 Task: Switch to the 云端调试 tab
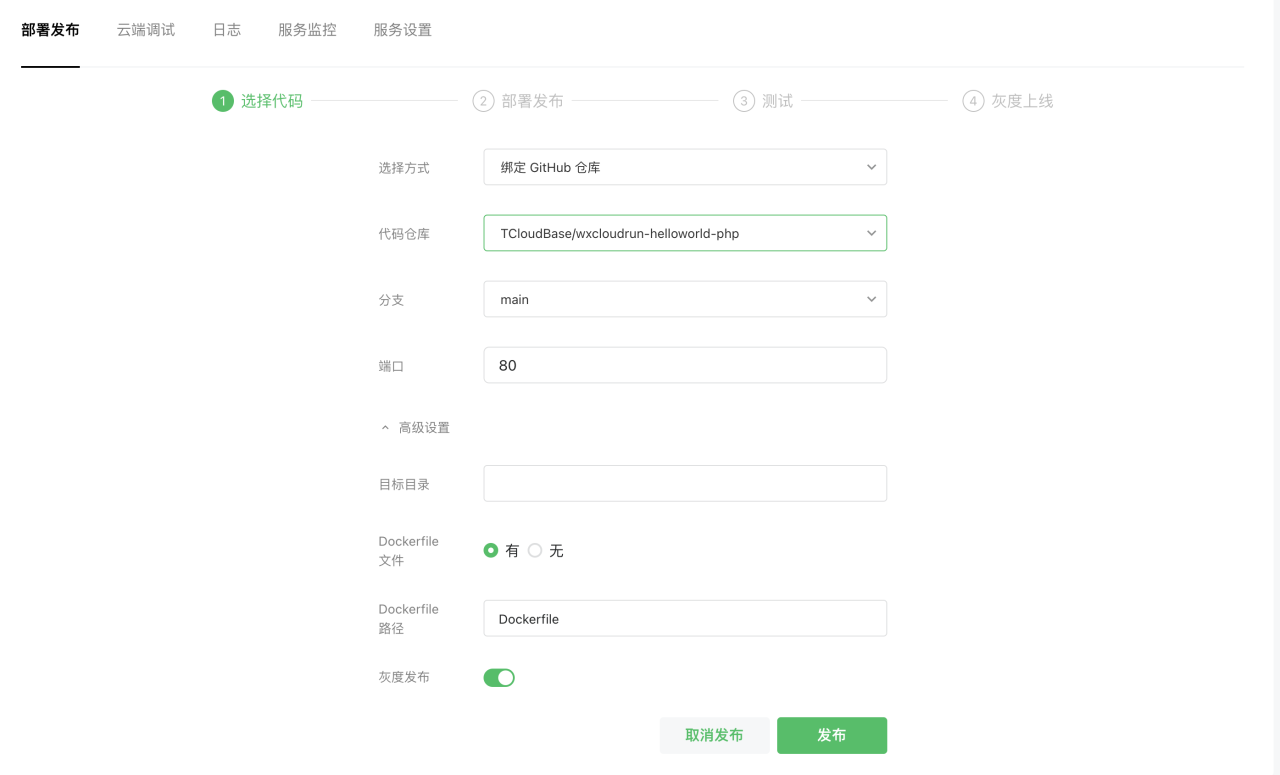[145, 30]
